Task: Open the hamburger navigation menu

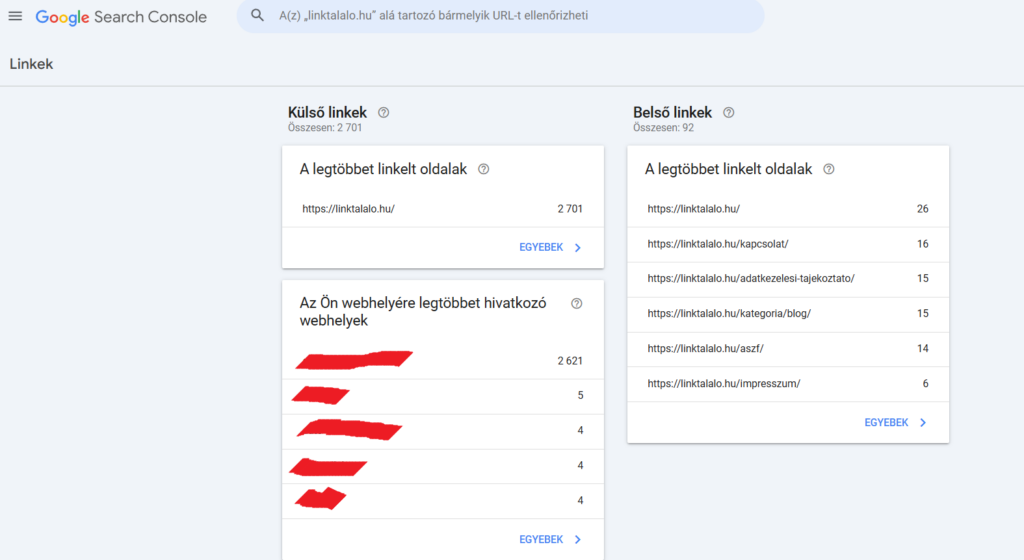Action: pyautogui.click(x=15, y=16)
